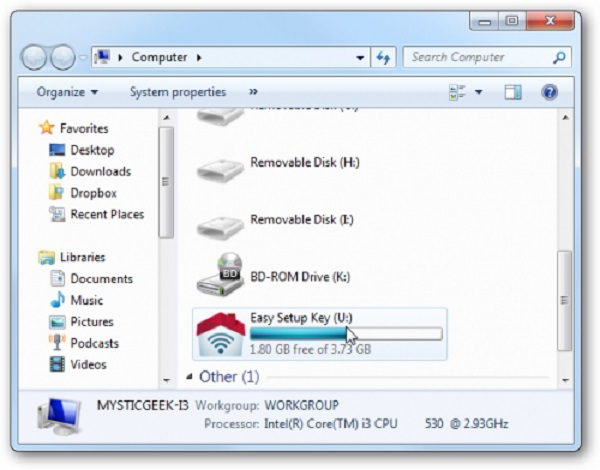Image resolution: width=600 pixels, height=470 pixels.
Task: Open the Help question mark icon
Action: (549, 92)
